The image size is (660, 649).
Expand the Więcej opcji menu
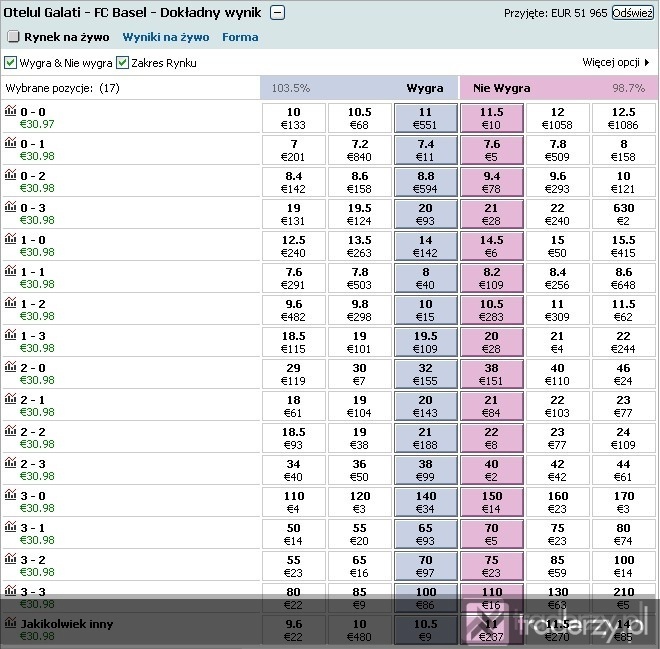click(616, 62)
